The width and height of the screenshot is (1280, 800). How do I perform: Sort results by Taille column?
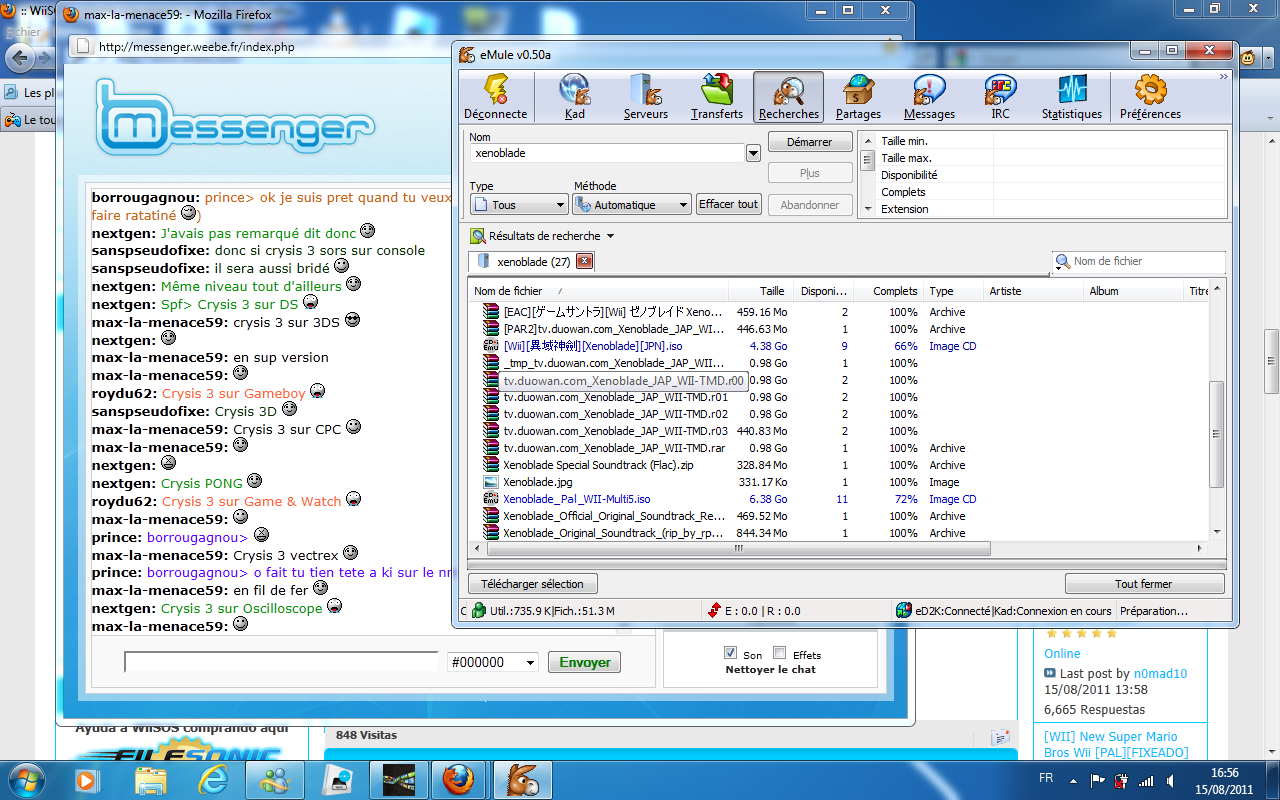coord(759,291)
